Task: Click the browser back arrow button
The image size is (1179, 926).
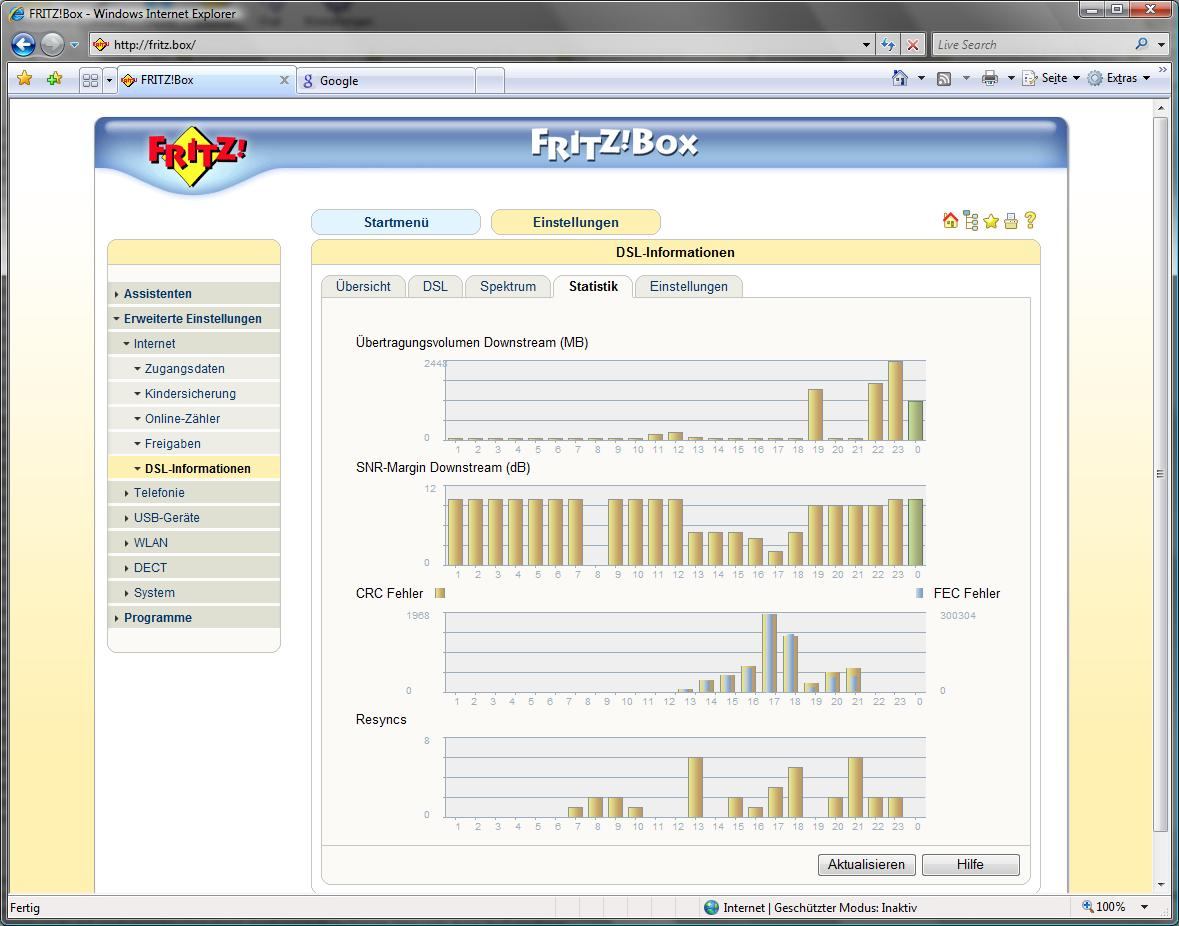Action: (23, 44)
